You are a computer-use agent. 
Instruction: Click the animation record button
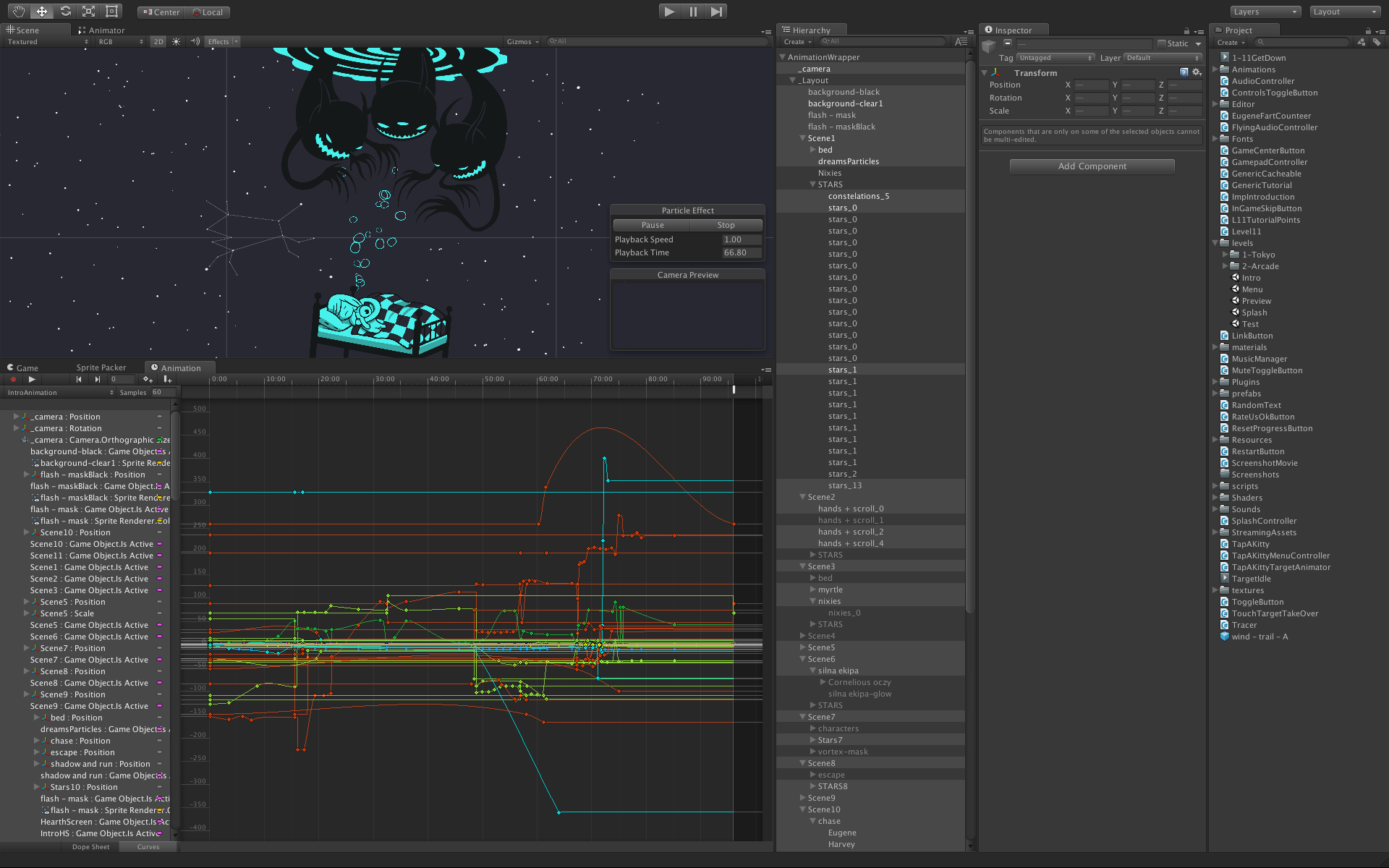[12, 379]
